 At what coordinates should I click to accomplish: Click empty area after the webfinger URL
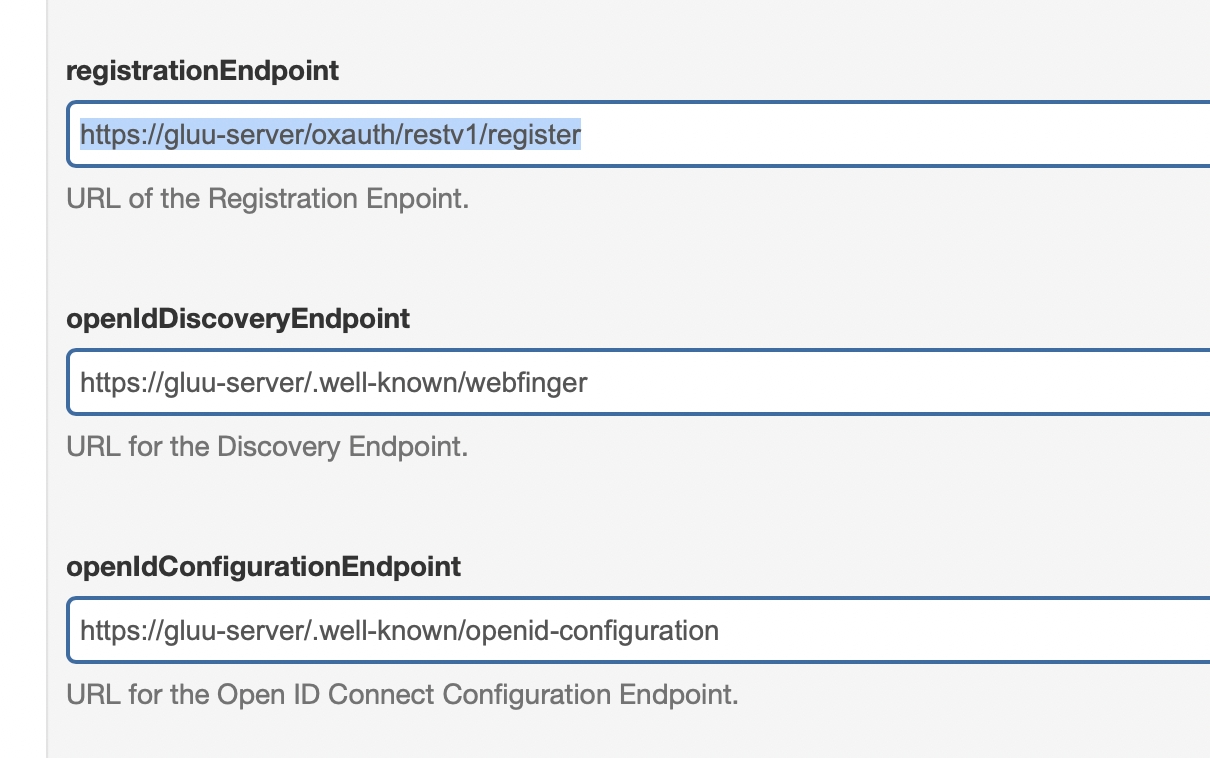pyautogui.click(x=900, y=382)
